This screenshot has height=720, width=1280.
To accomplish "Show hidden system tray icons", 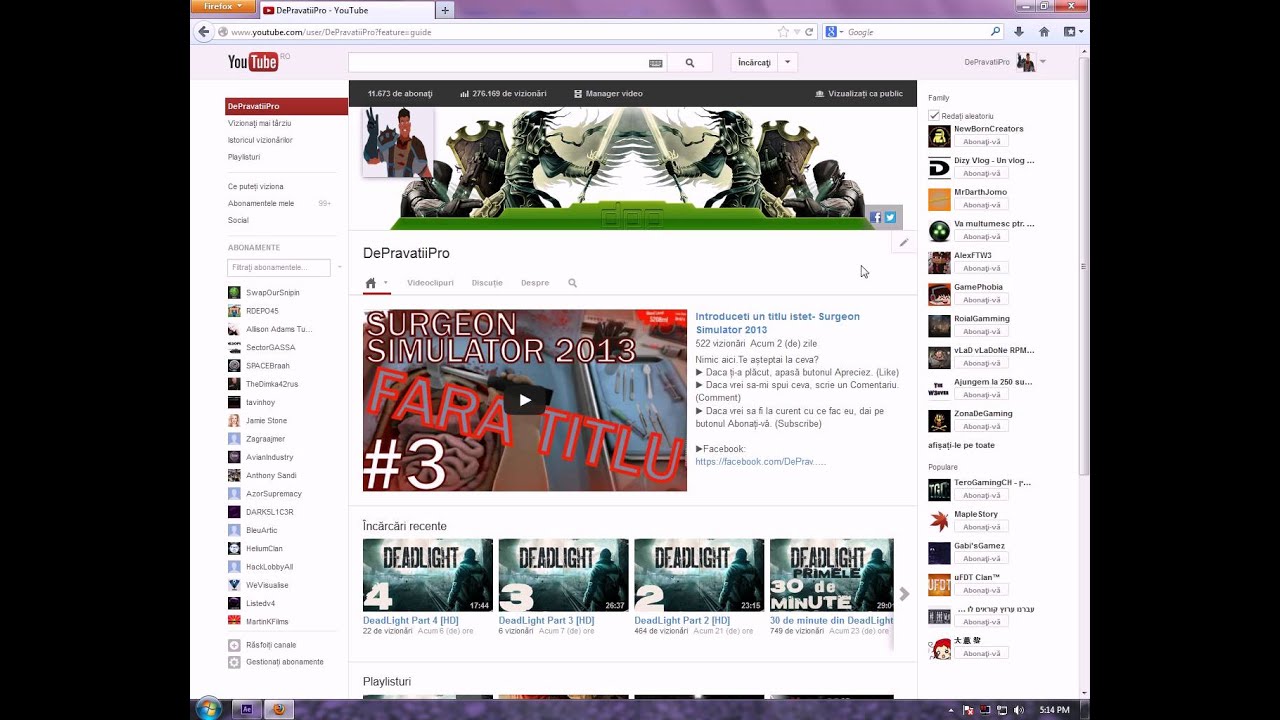I will (x=951, y=710).
